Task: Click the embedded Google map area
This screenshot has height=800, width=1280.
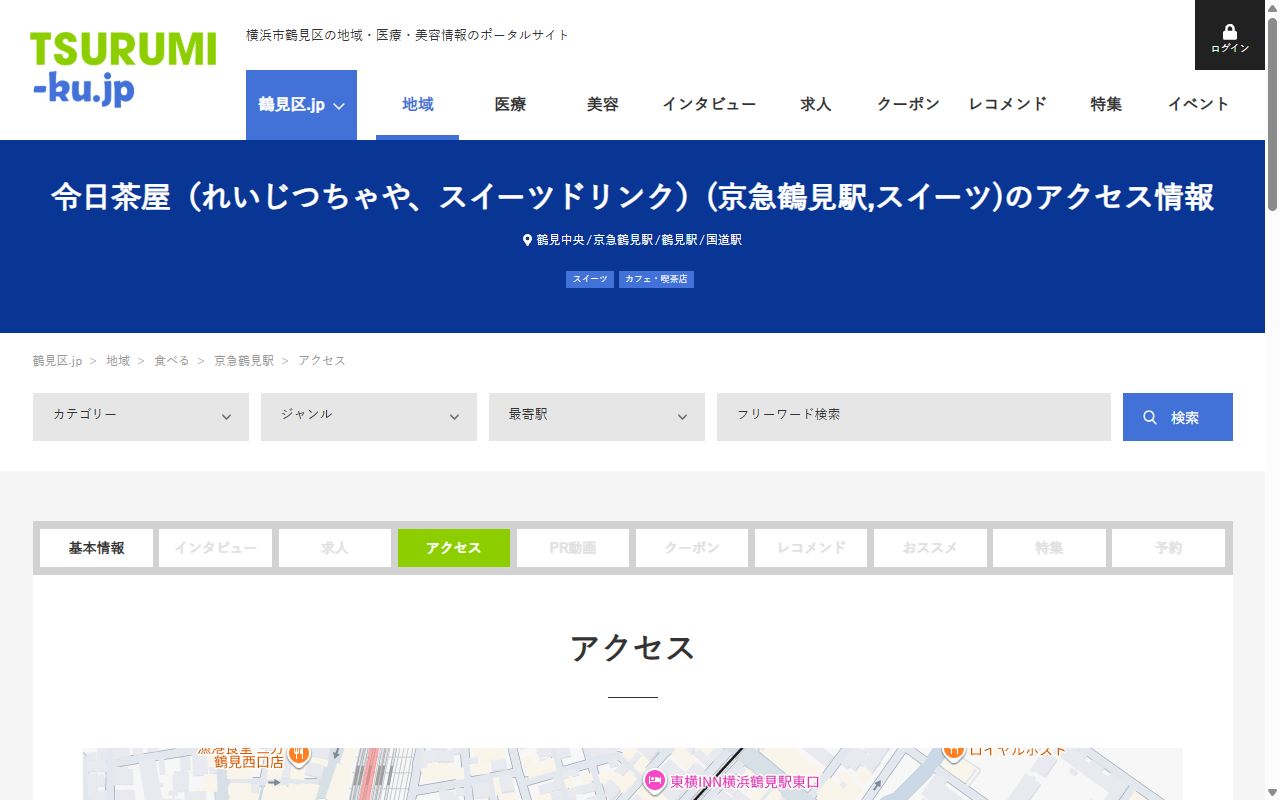Action: click(x=633, y=774)
